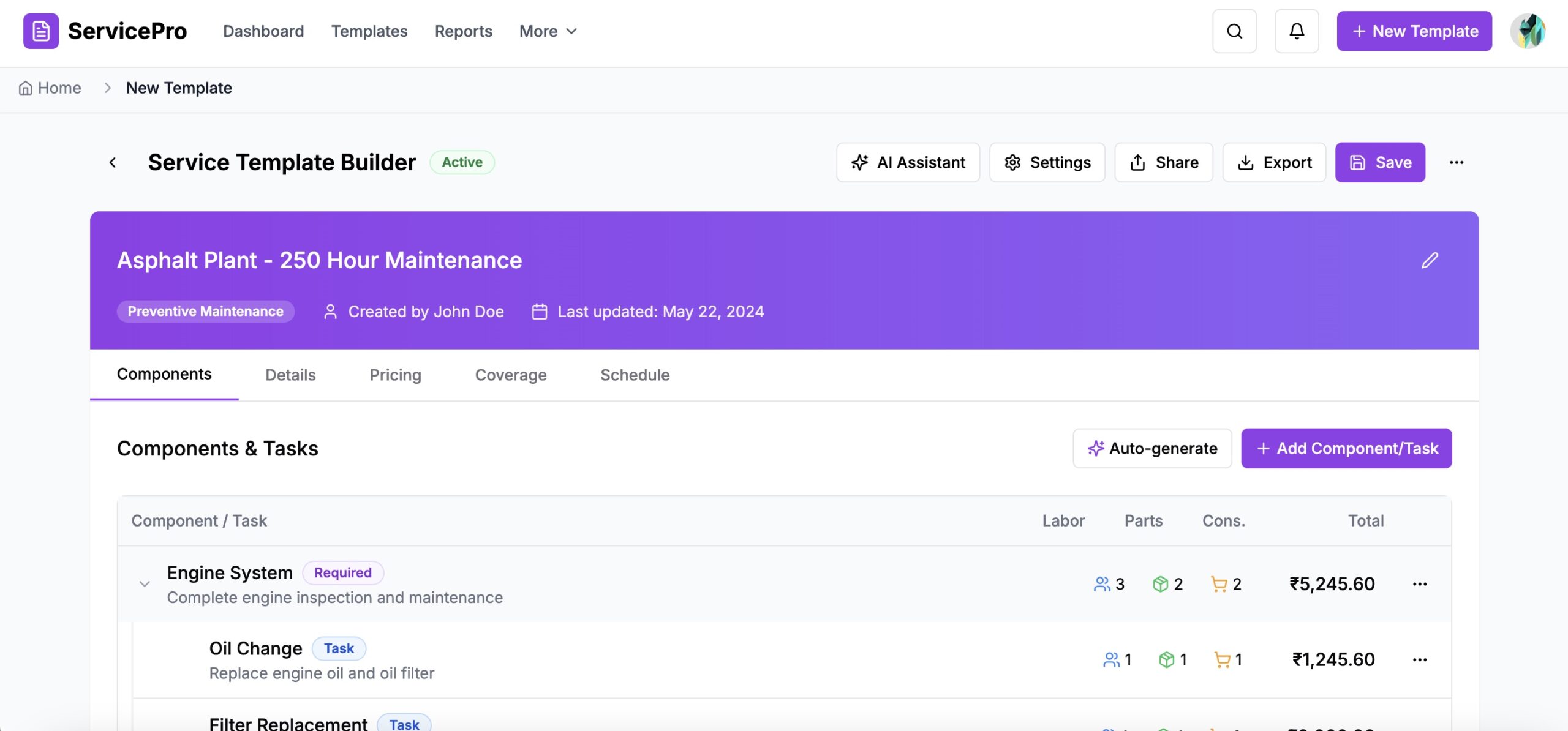This screenshot has height=731, width=1568.
Task: Click the ServicePro logo icon
Action: pos(41,31)
